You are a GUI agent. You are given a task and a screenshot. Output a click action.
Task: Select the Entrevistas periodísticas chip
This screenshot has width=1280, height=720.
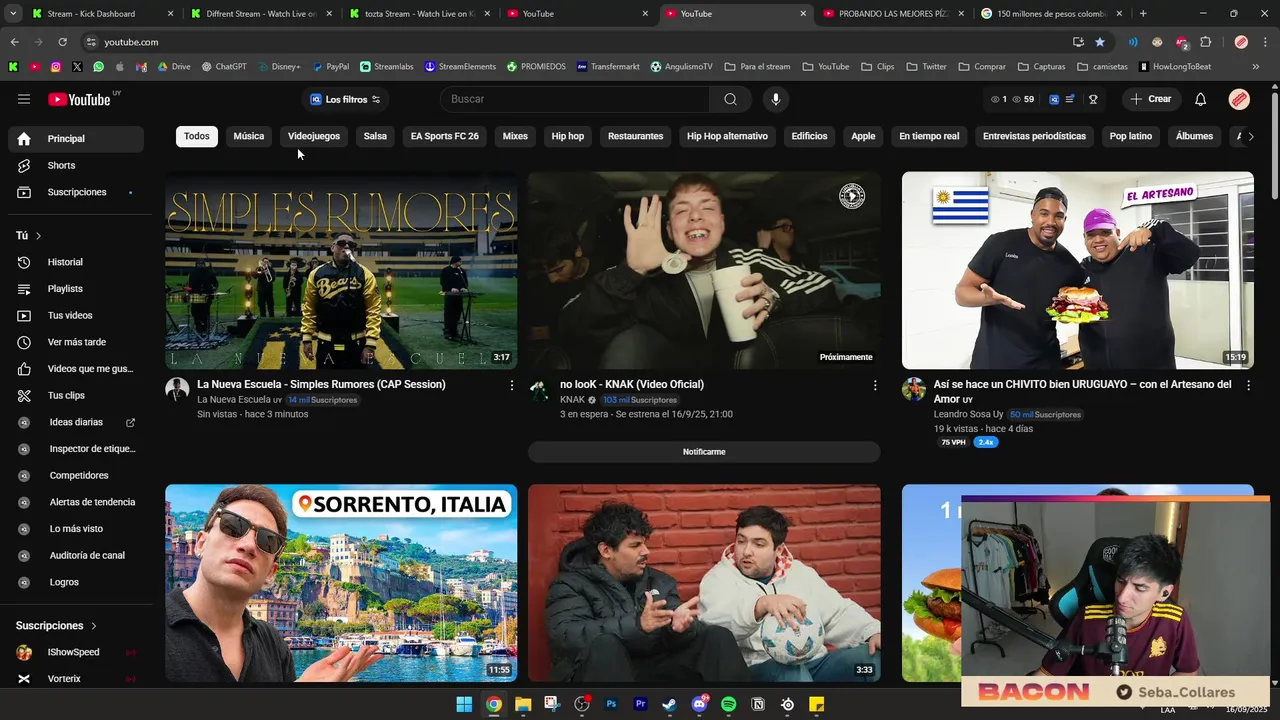[x=1034, y=136]
